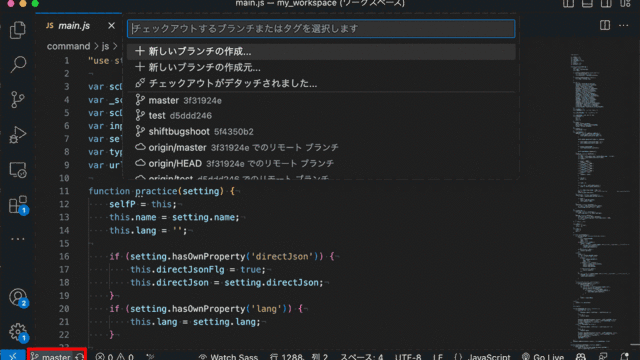The width and height of the screenshot is (640, 360).
Task: Open editor more actions ellipsis
Action: click(624, 25)
